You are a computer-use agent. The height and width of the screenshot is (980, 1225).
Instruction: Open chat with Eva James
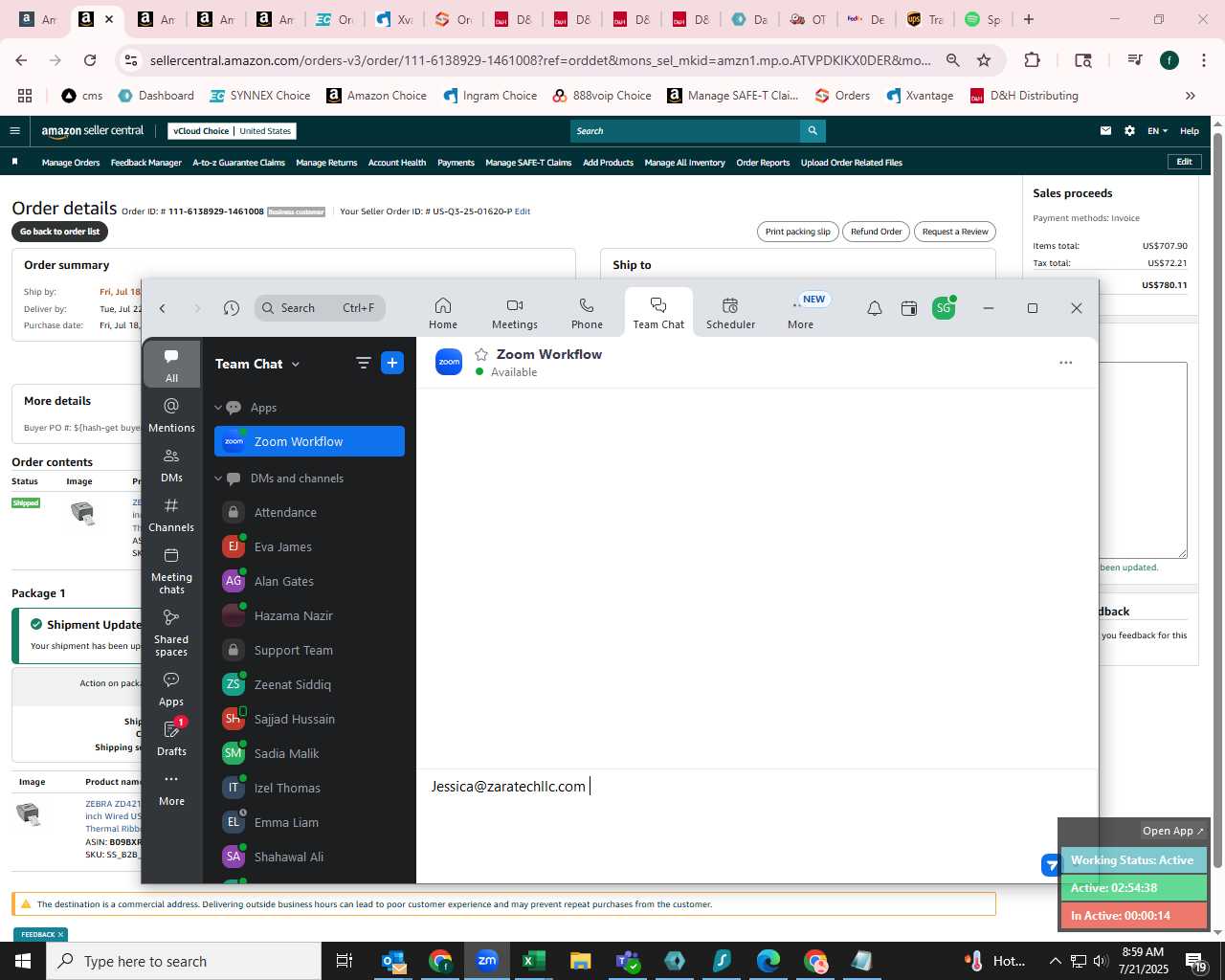[309, 546]
